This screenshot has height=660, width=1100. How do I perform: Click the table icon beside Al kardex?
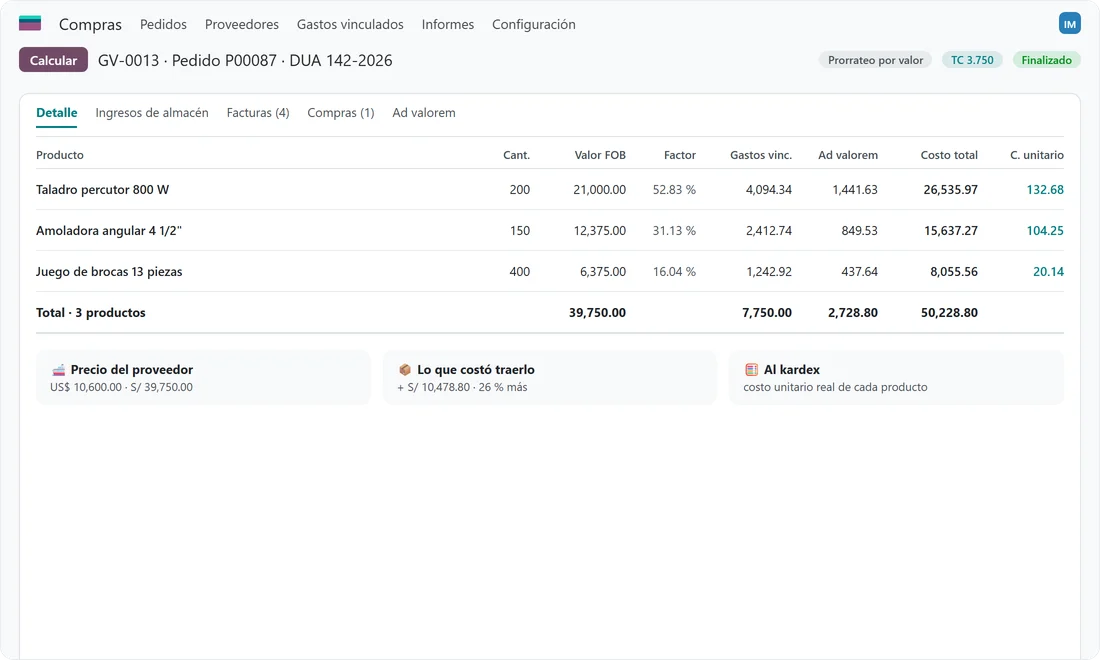[x=751, y=370]
